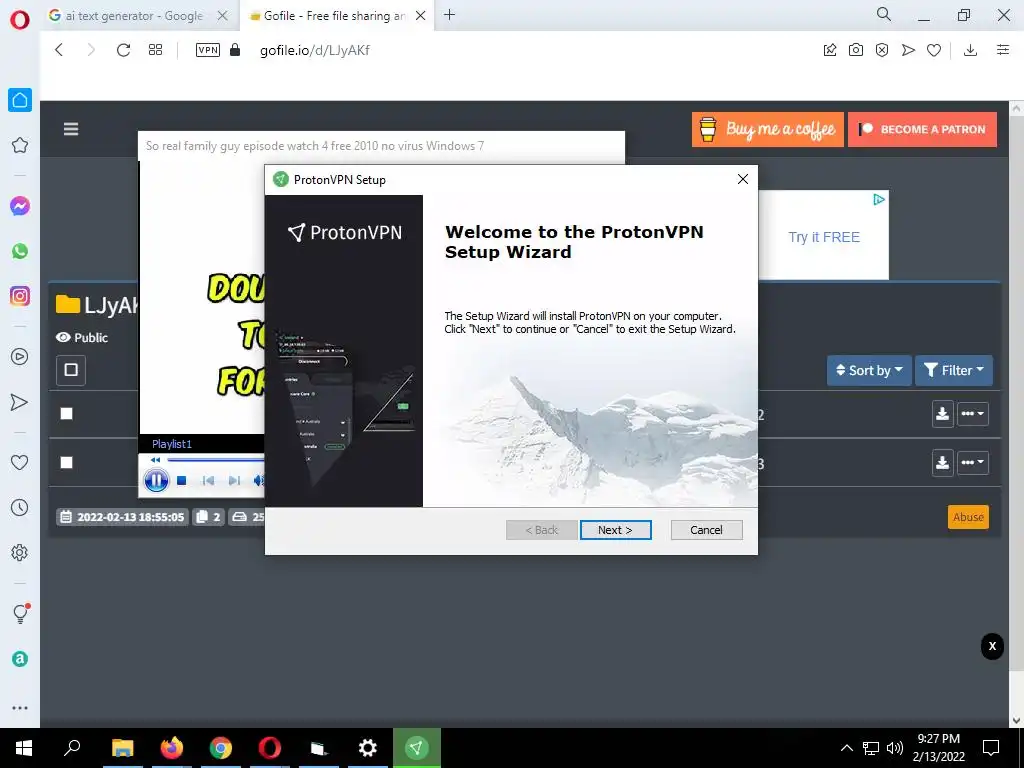Download the second listed file

click(942, 462)
